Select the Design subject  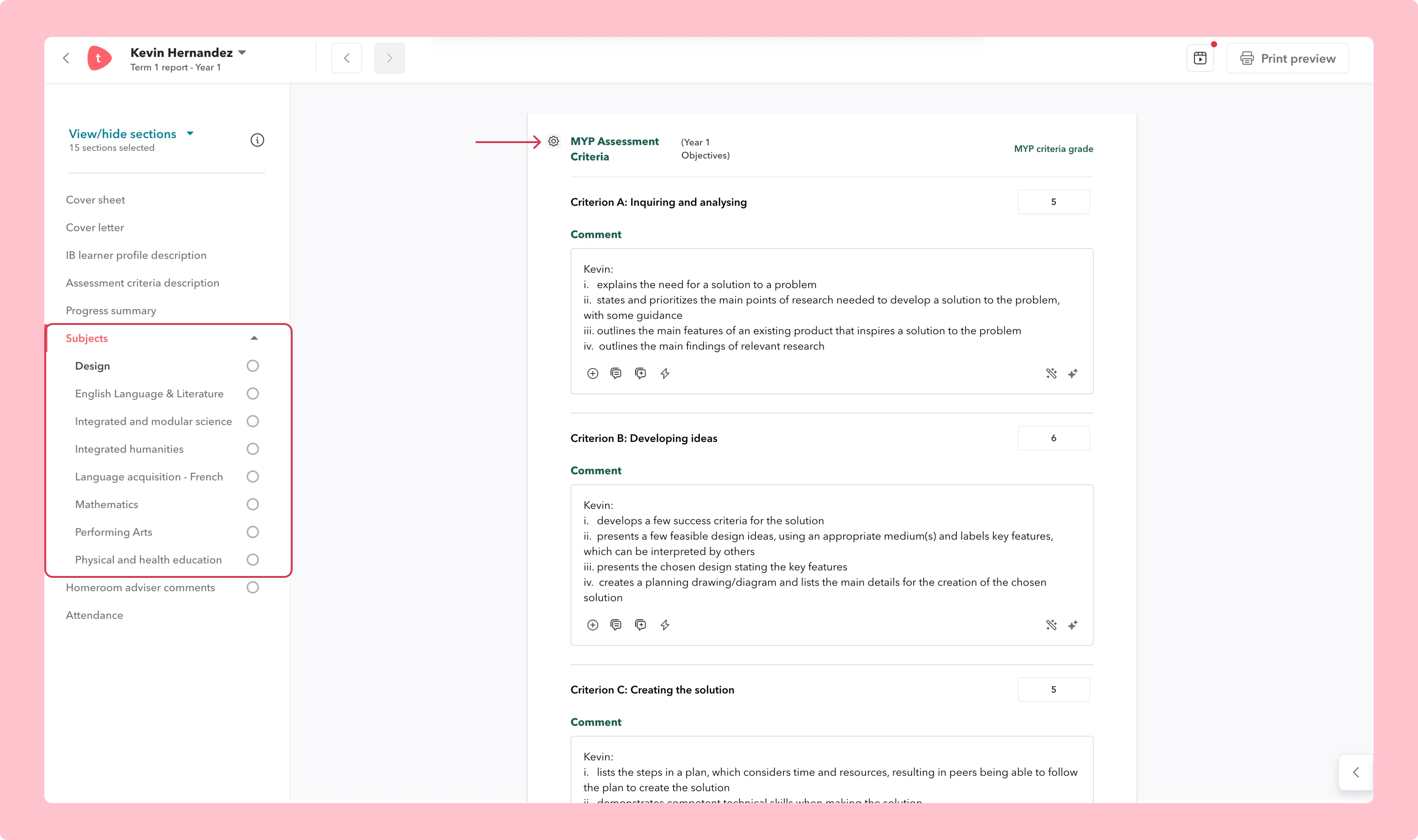click(92, 366)
